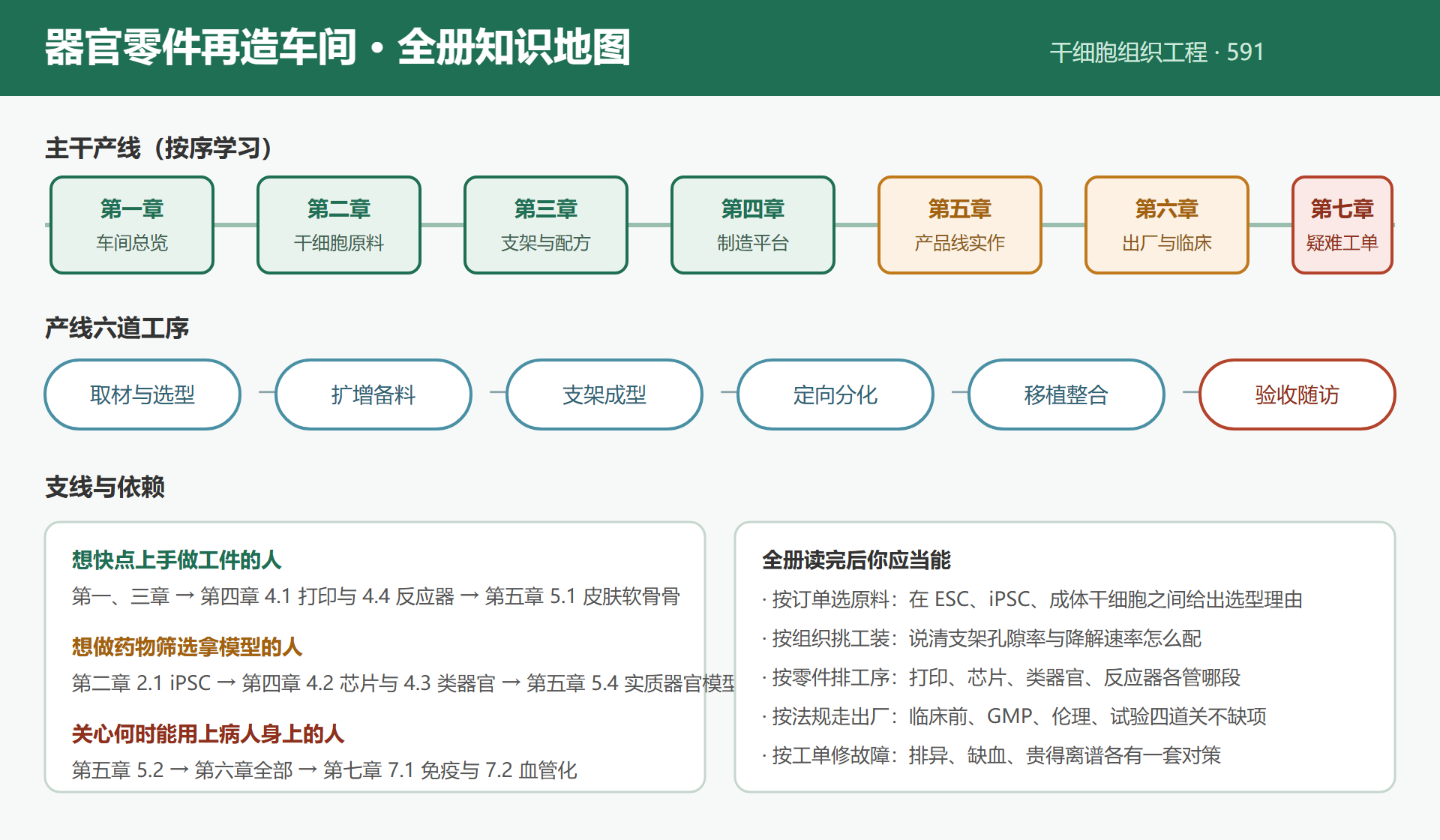Screen dimensions: 1440x840
Task: Click the bullet 按工单修故障
Action: coord(991,755)
